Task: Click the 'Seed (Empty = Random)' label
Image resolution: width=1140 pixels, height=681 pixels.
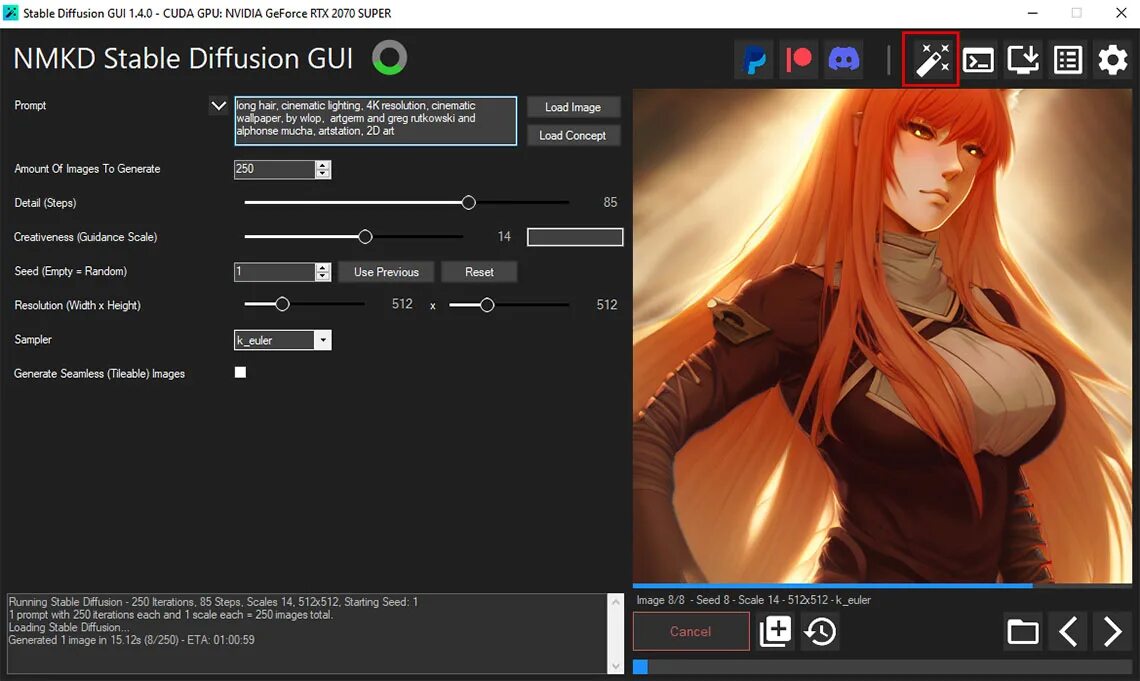Action: 71,271
